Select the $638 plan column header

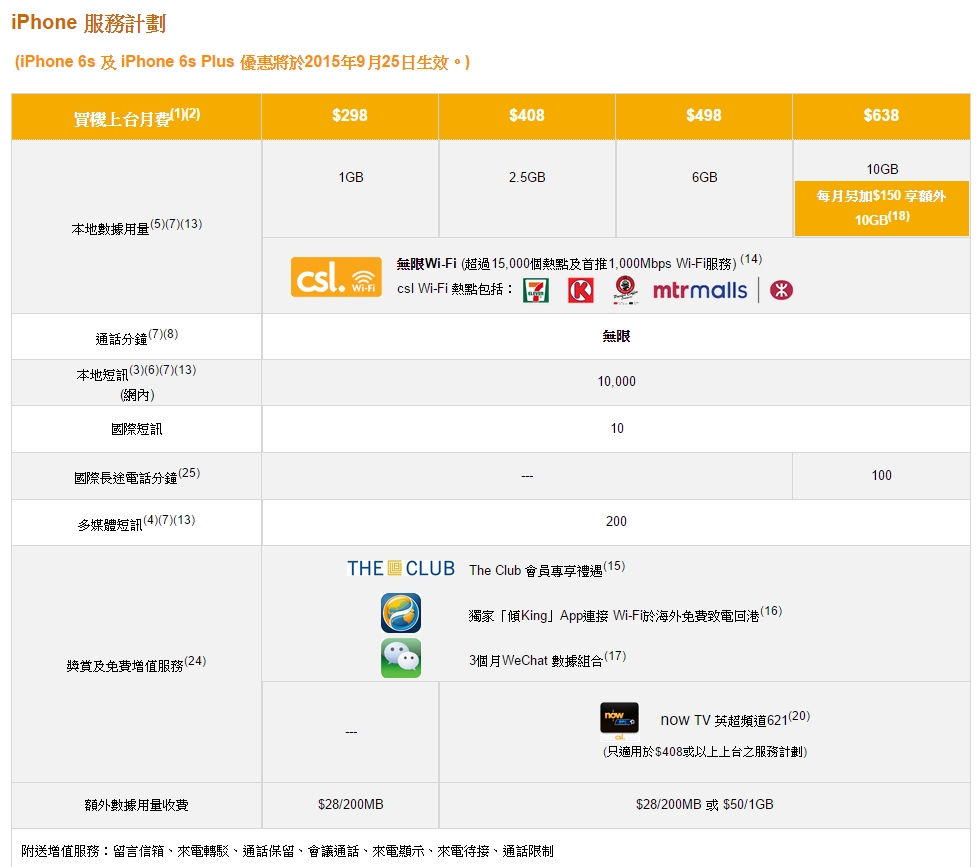pos(881,116)
